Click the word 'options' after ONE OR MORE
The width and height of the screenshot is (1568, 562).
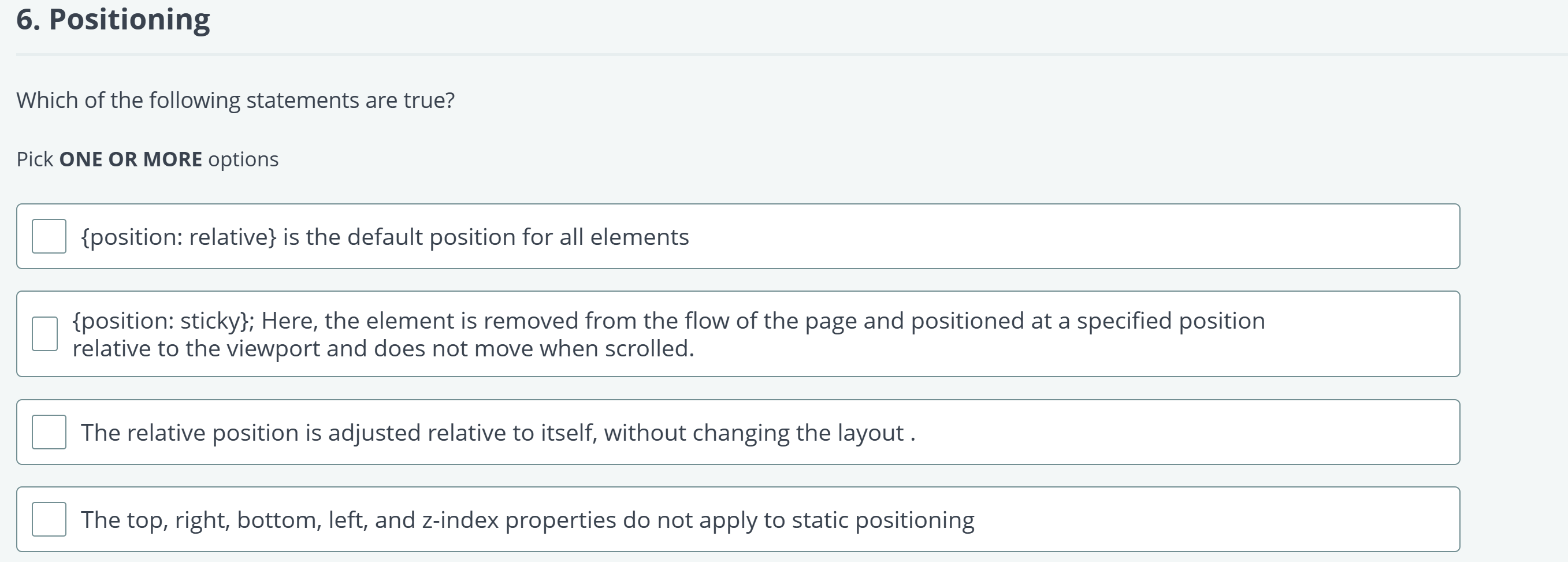pos(243,159)
